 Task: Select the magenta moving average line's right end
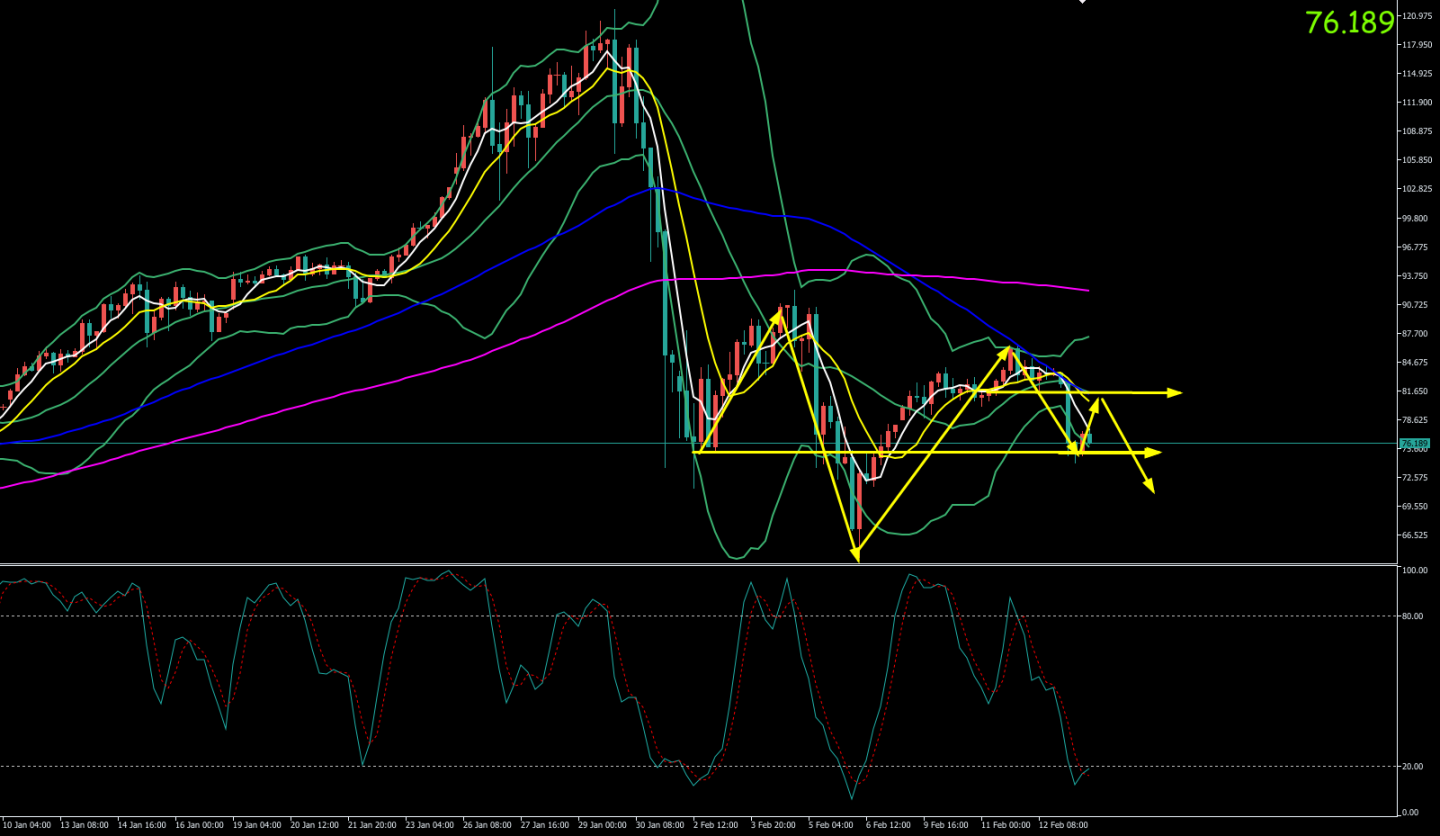(x=1087, y=290)
